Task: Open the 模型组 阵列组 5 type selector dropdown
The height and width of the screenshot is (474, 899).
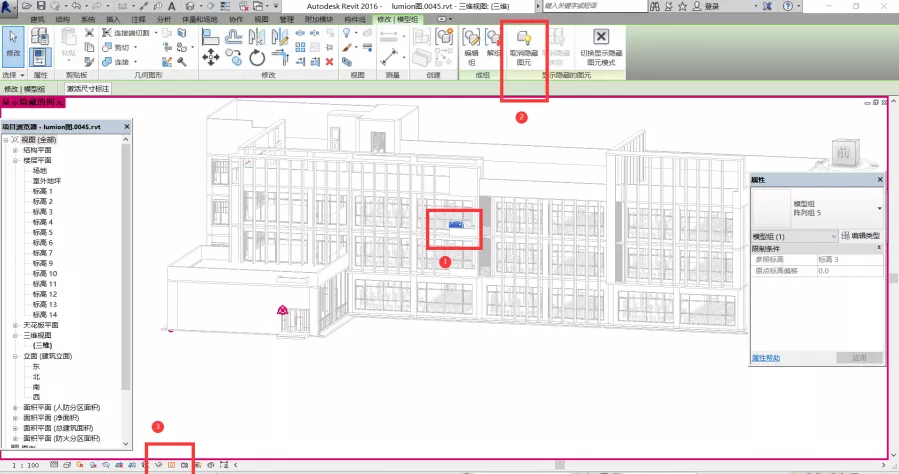Action: (879, 208)
